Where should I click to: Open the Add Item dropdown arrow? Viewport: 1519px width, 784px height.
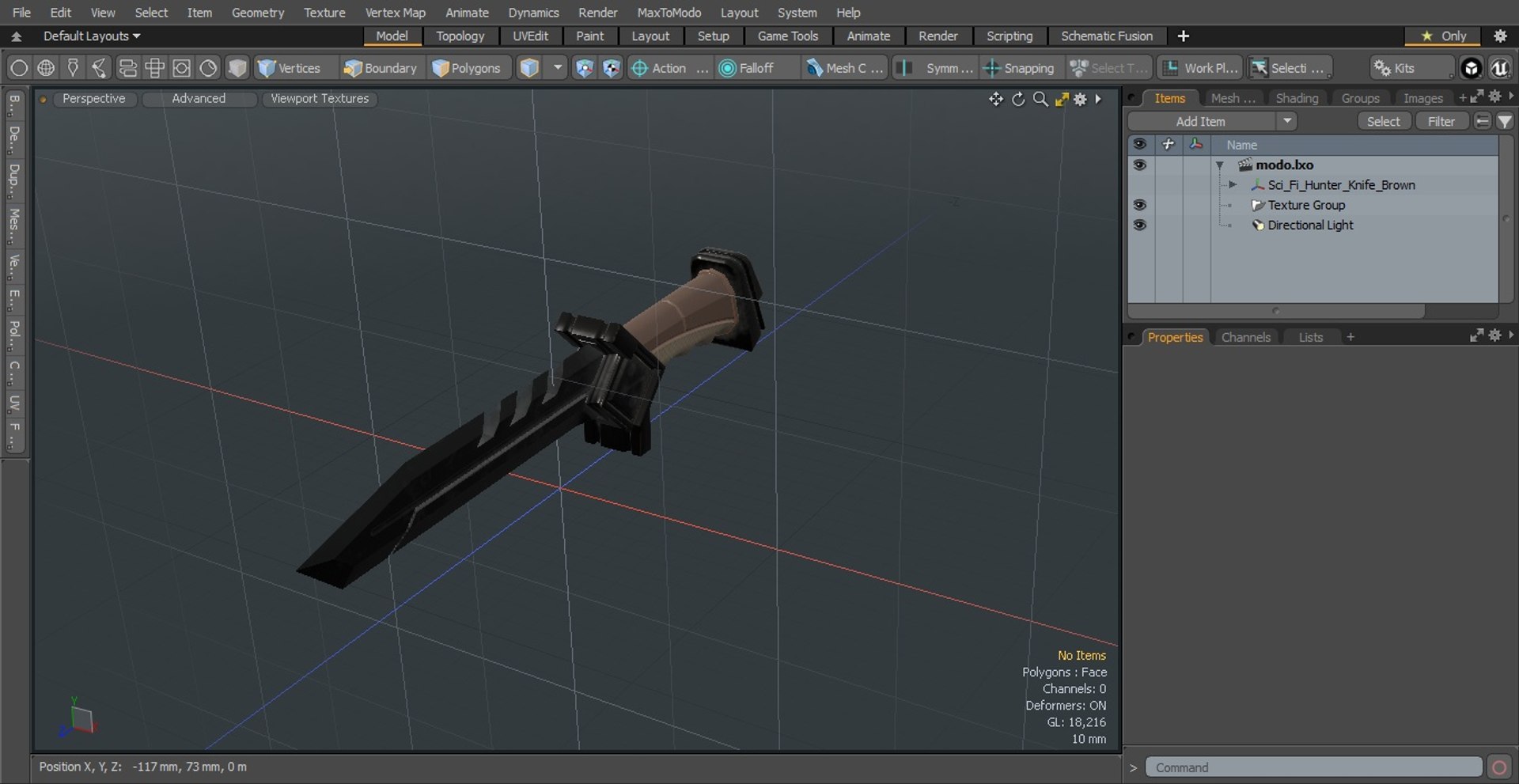pyautogui.click(x=1287, y=121)
